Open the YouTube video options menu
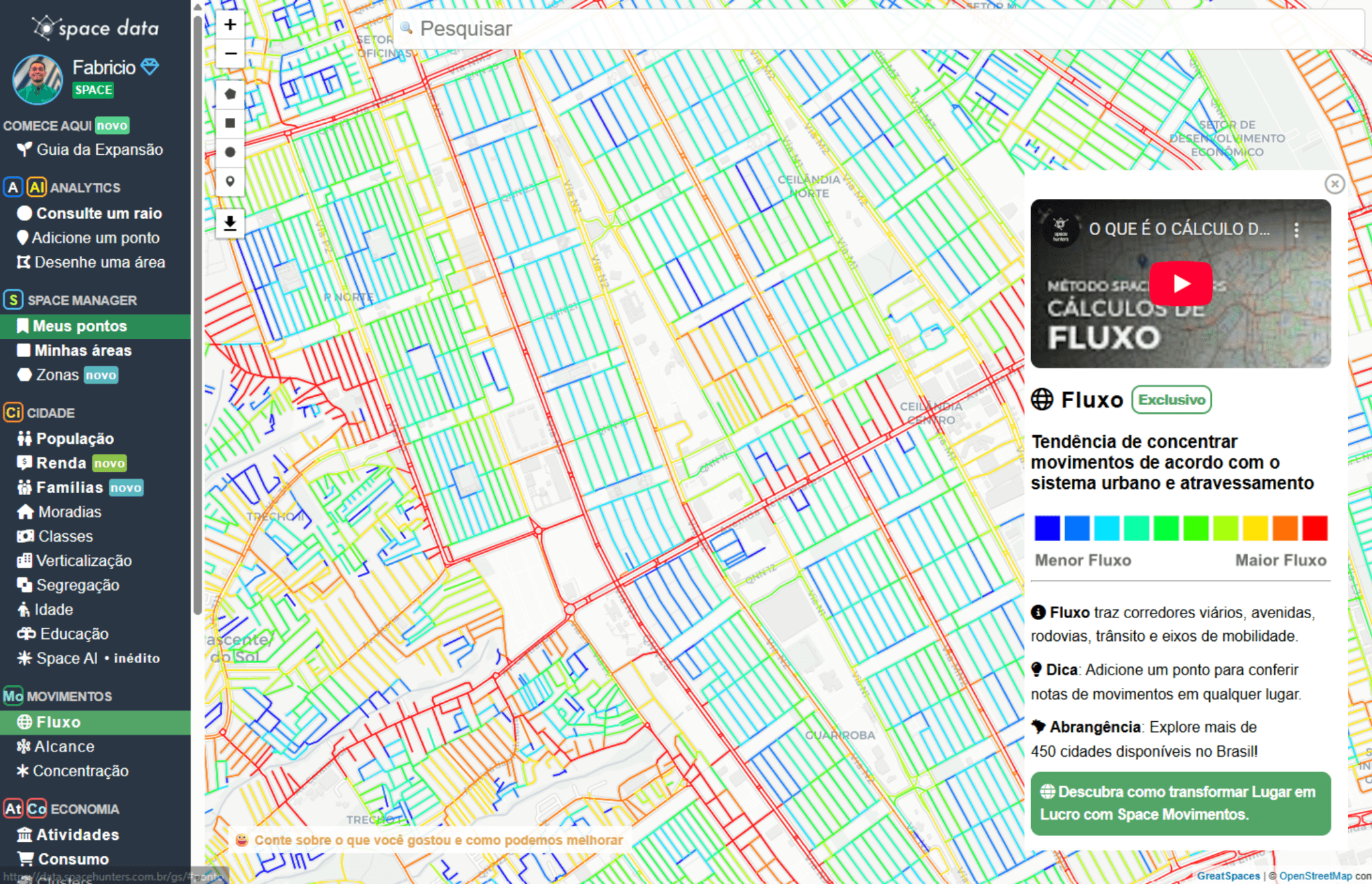1372x884 pixels. [x=1296, y=230]
